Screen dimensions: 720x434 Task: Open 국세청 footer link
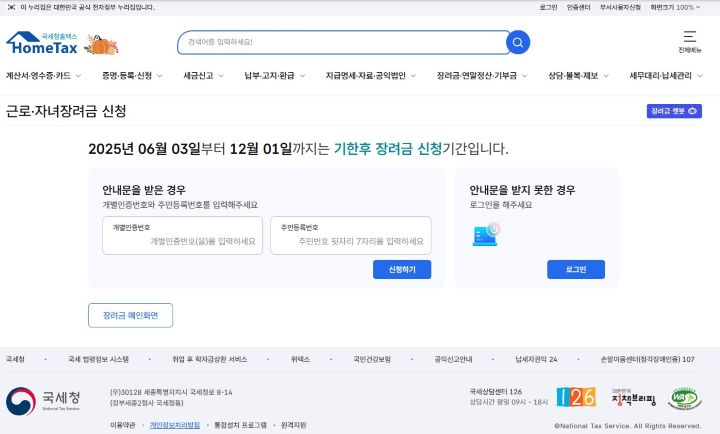15,359
